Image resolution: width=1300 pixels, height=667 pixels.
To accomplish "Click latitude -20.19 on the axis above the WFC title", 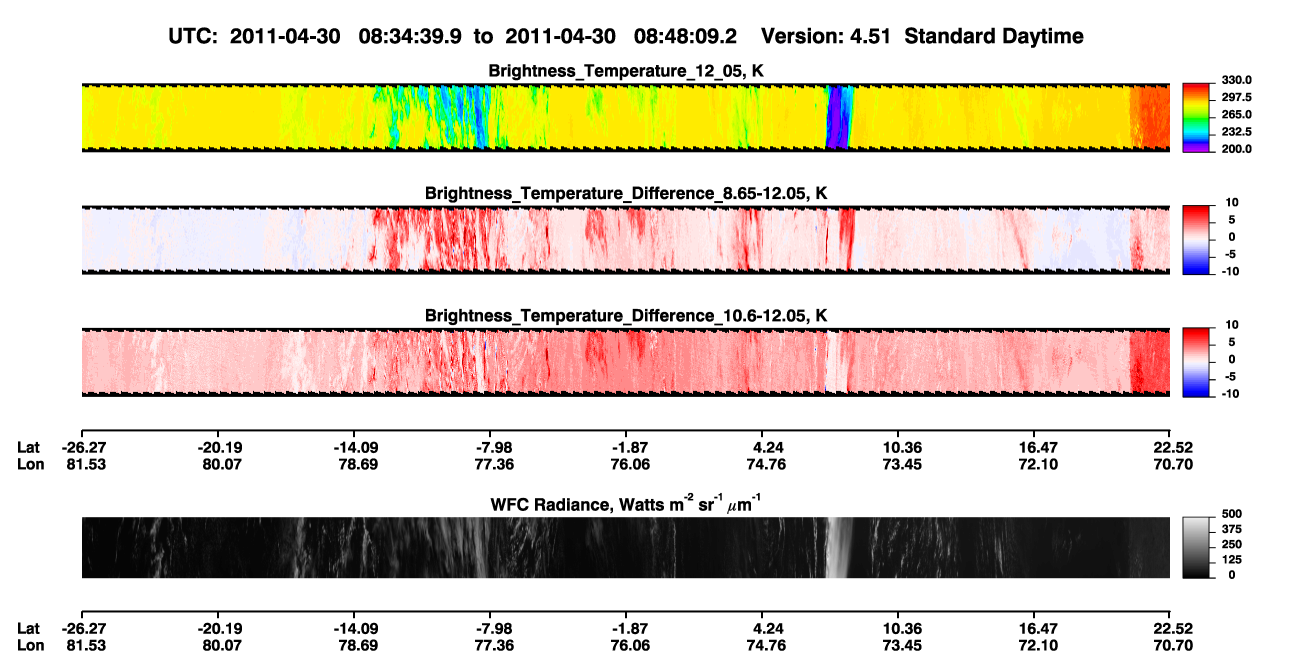I will click(x=219, y=448).
